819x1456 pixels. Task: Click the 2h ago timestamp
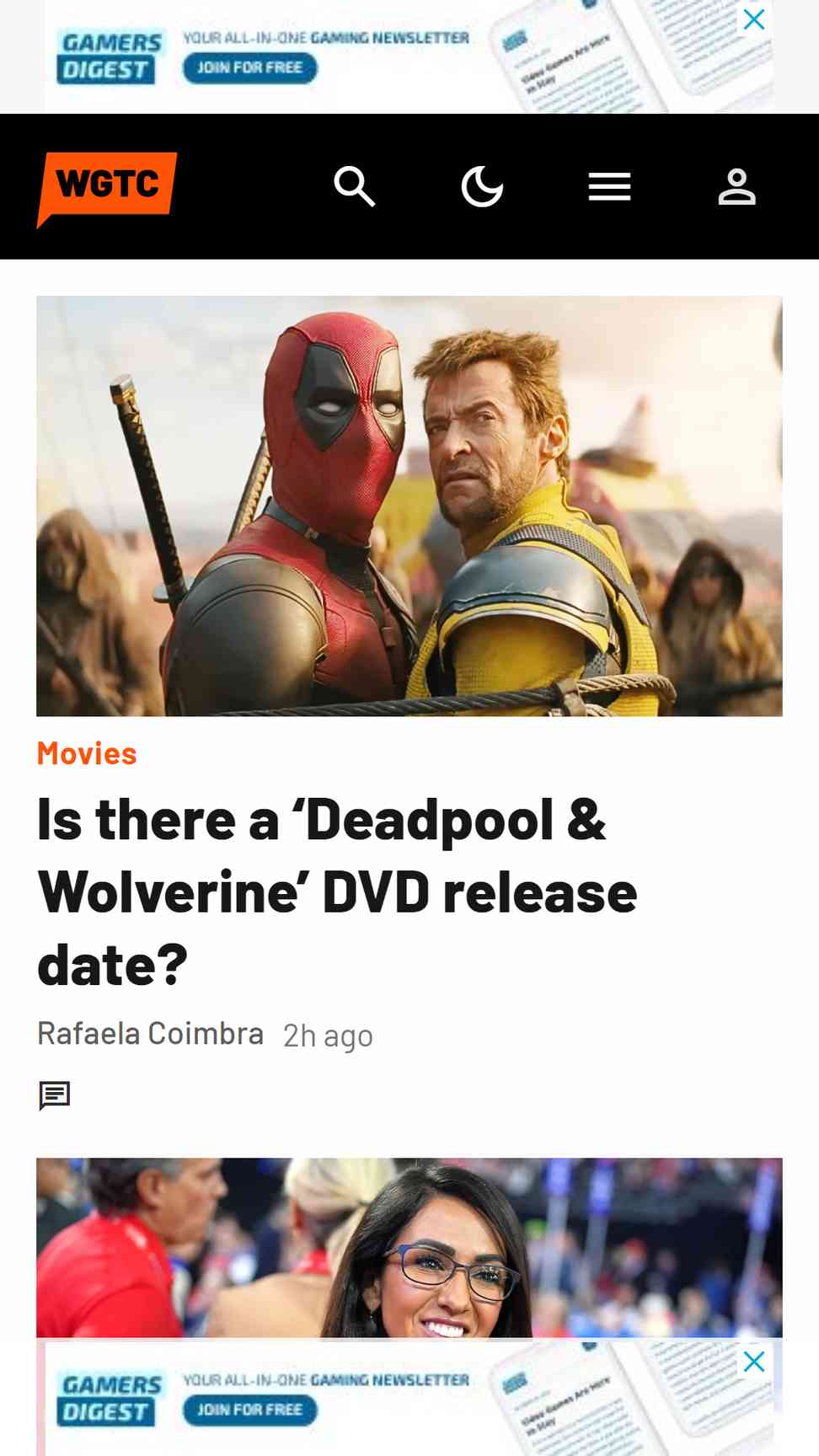coord(328,1036)
